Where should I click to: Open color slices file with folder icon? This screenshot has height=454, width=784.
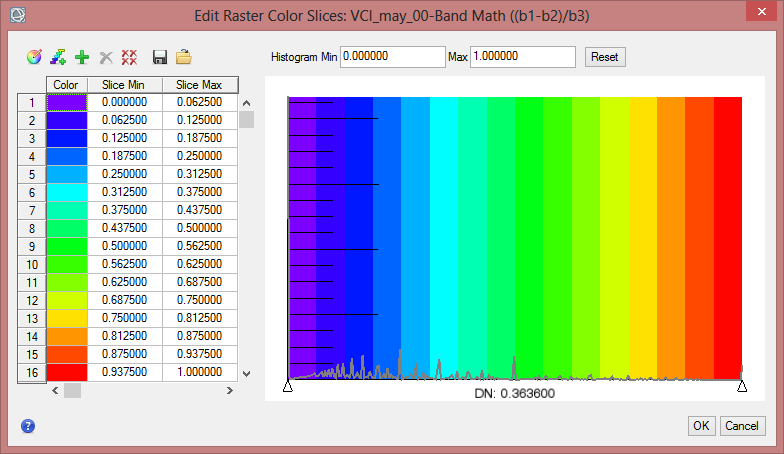tap(183, 58)
